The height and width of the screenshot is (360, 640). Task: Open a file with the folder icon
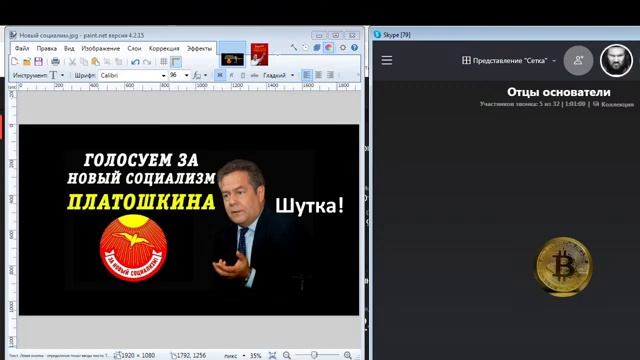(27, 62)
